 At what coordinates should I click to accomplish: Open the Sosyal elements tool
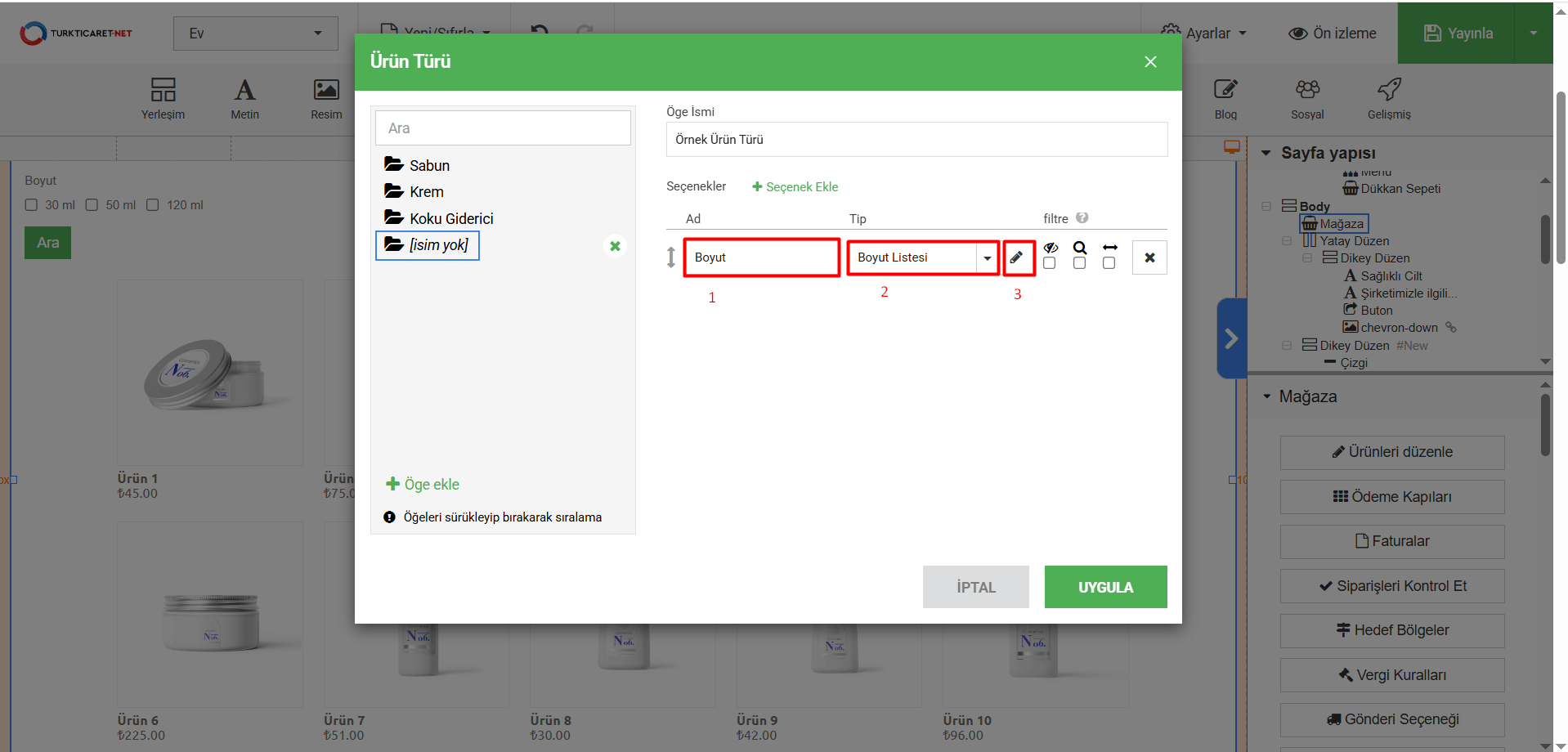click(1307, 98)
